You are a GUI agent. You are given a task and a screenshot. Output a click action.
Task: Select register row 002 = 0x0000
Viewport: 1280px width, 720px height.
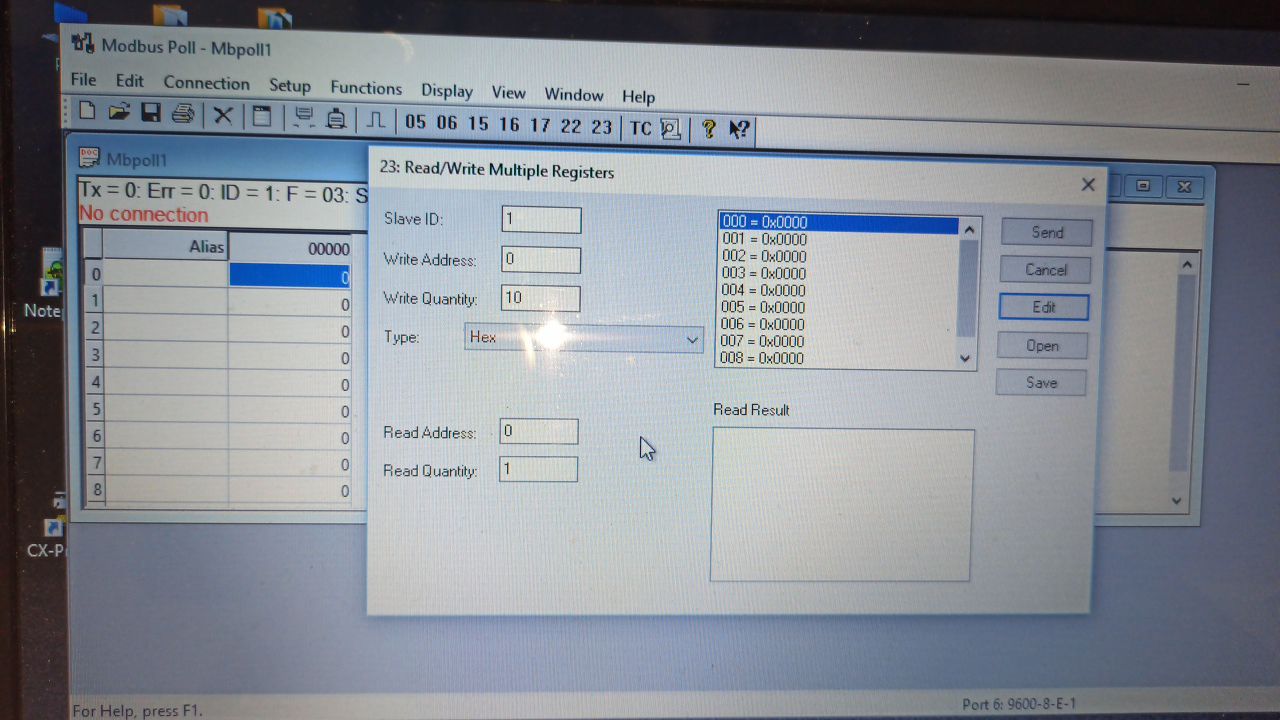click(x=838, y=257)
